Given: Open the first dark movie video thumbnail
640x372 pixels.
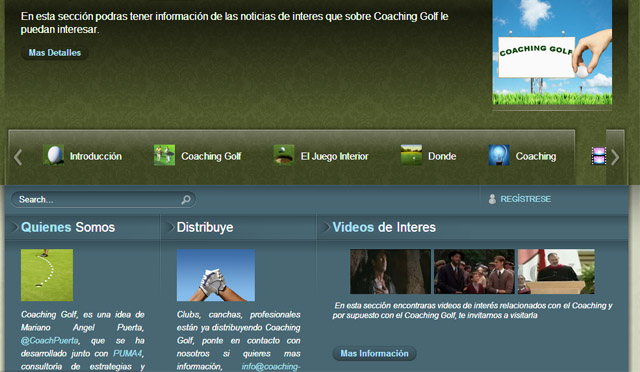Looking at the screenshot, I should (390, 272).
